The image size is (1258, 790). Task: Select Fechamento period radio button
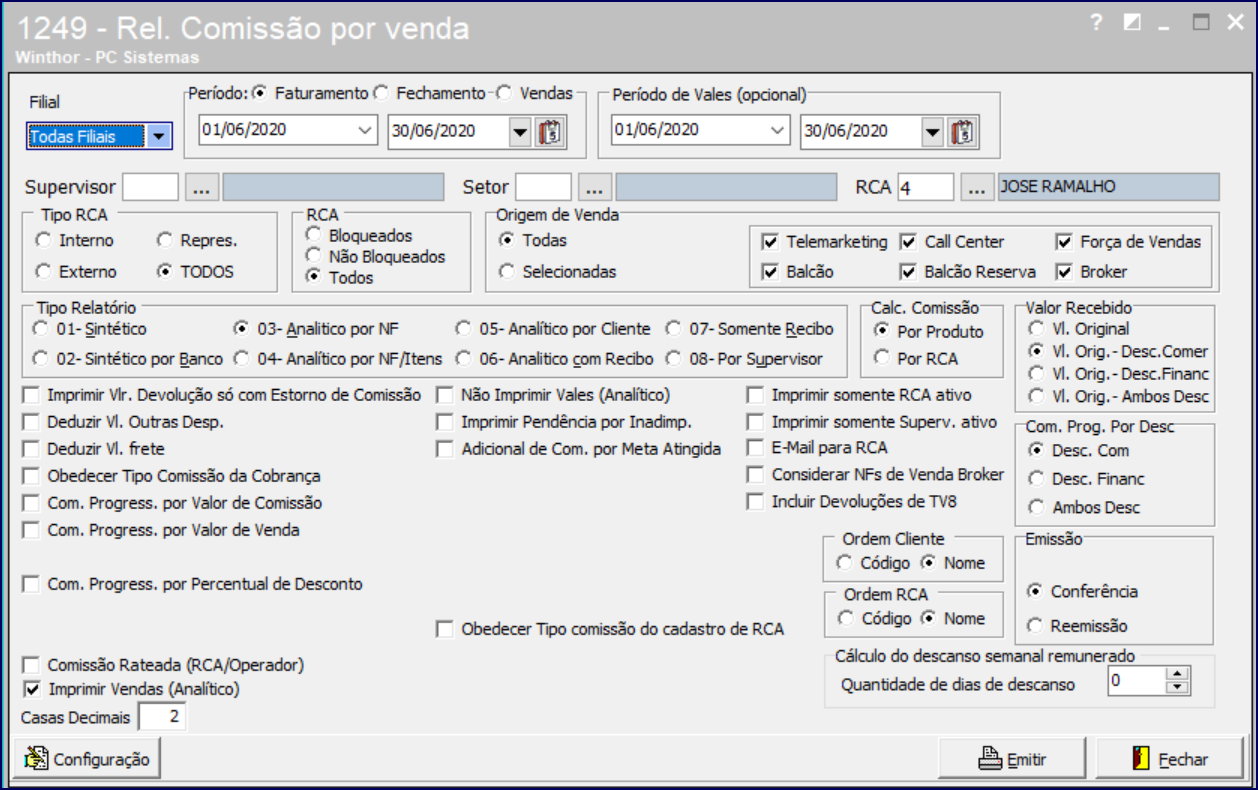(x=381, y=93)
